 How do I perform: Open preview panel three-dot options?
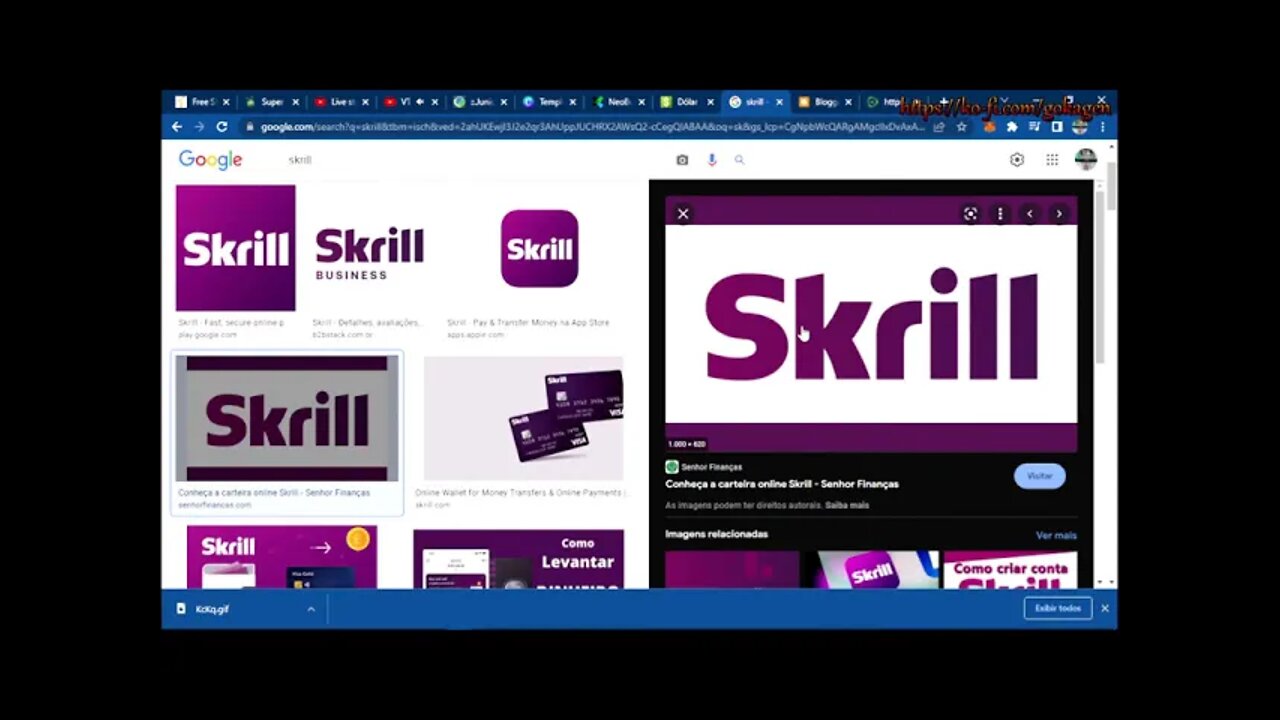1000,214
